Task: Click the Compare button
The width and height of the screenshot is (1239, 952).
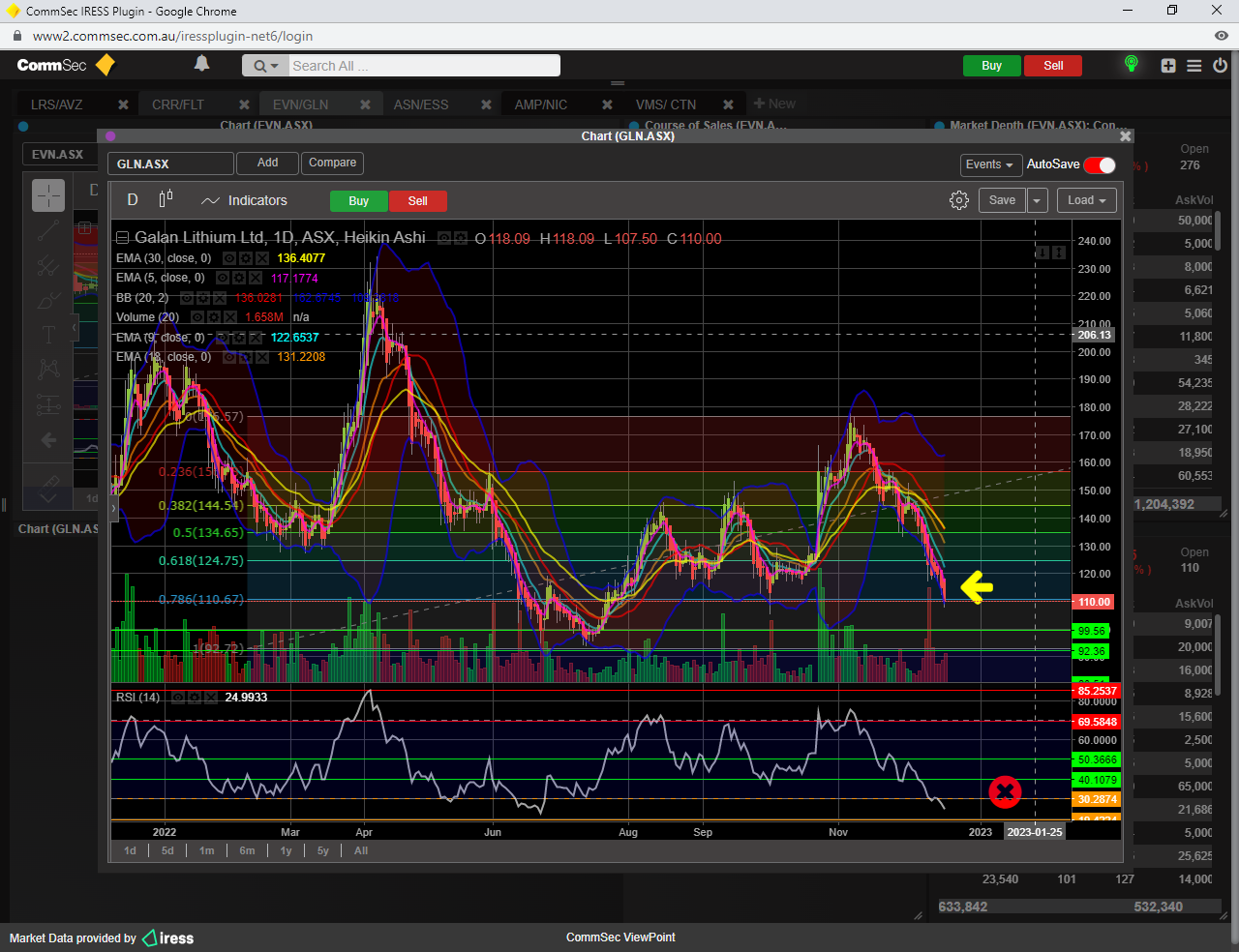Action: pyautogui.click(x=332, y=163)
